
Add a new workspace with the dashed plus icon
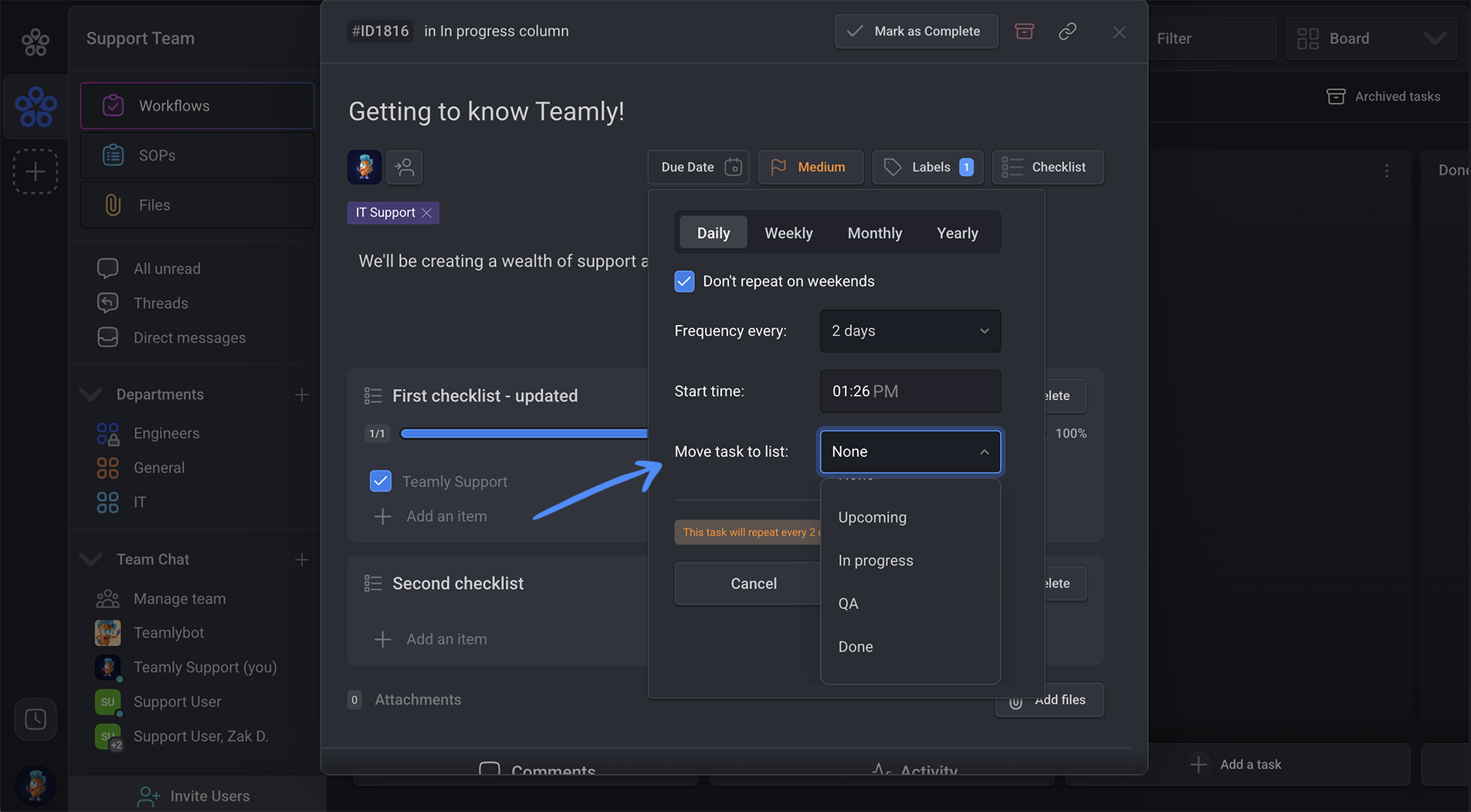36,171
